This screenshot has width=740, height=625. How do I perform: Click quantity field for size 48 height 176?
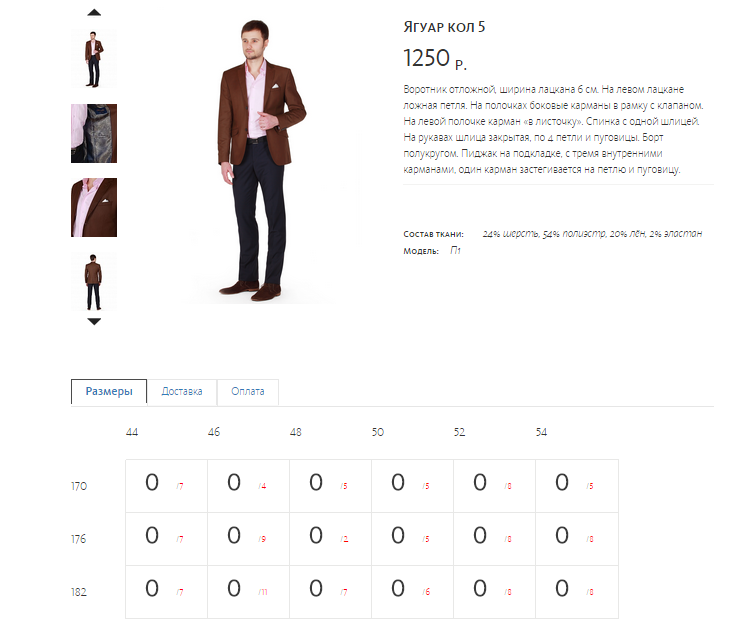pyautogui.click(x=316, y=535)
